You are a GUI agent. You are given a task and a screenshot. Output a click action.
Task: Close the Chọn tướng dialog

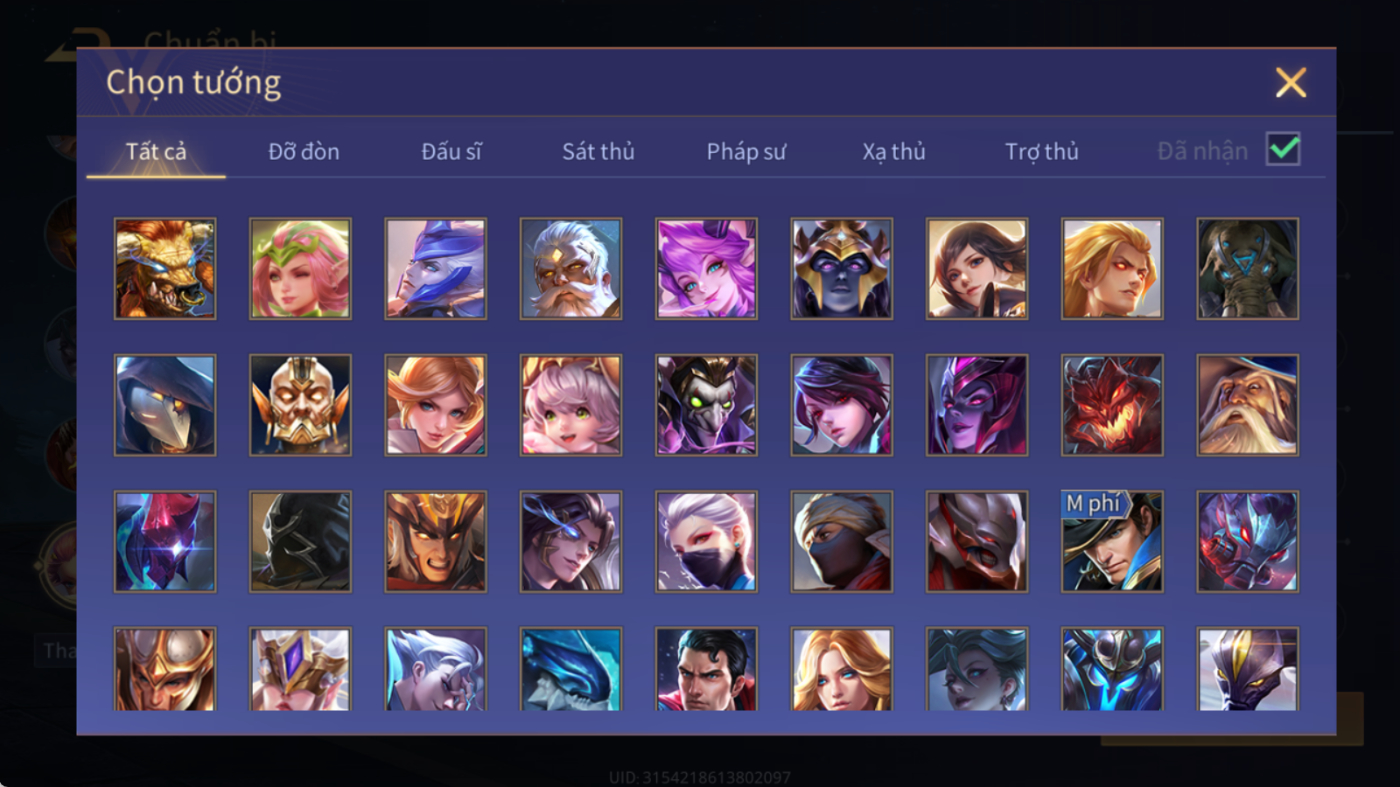(1291, 82)
